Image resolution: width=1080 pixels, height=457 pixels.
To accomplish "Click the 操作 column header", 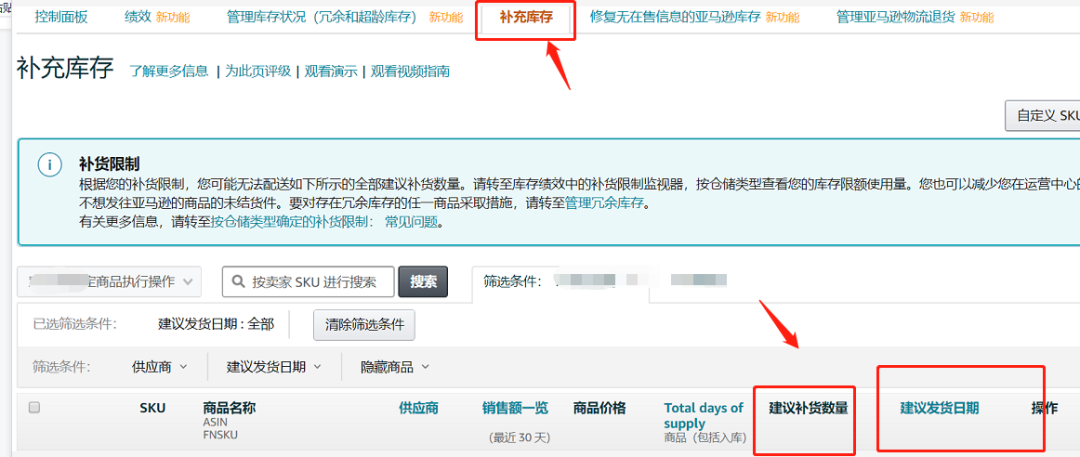I will coord(1044,408).
